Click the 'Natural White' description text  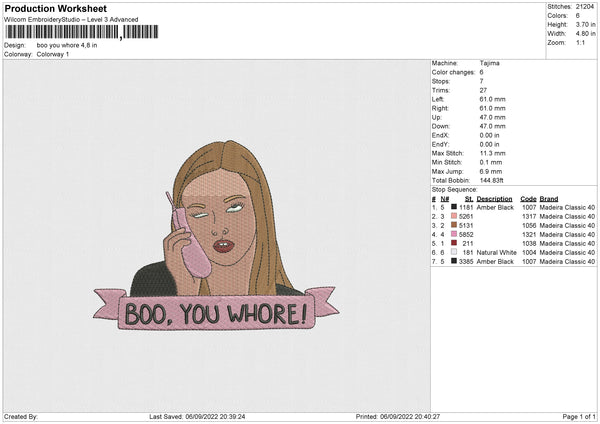[x=497, y=253]
